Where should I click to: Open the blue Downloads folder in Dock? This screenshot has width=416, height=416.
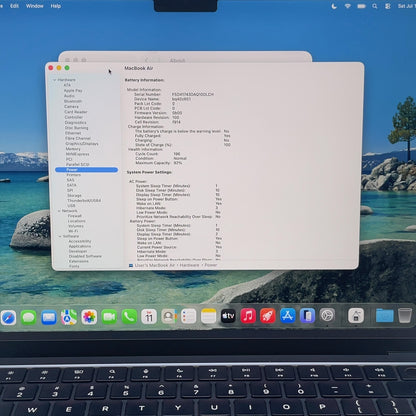tap(384, 315)
